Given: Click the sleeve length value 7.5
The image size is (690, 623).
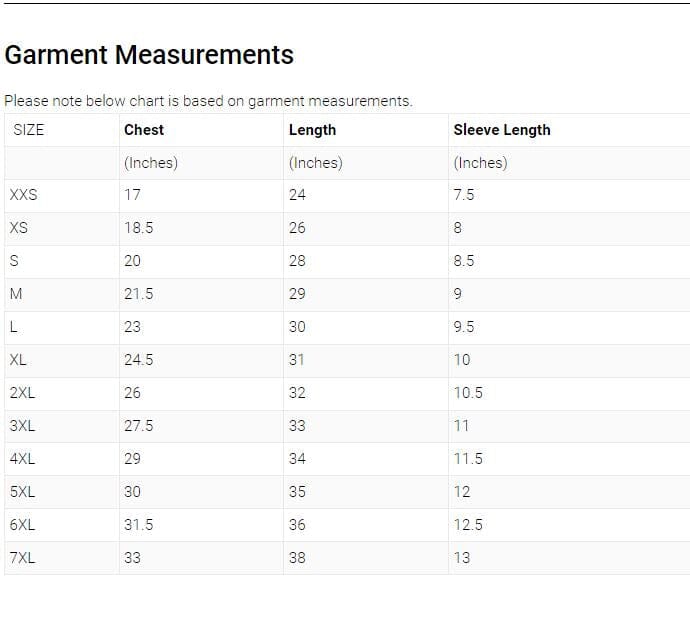Looking at the screenshot, I should (464, 195).
